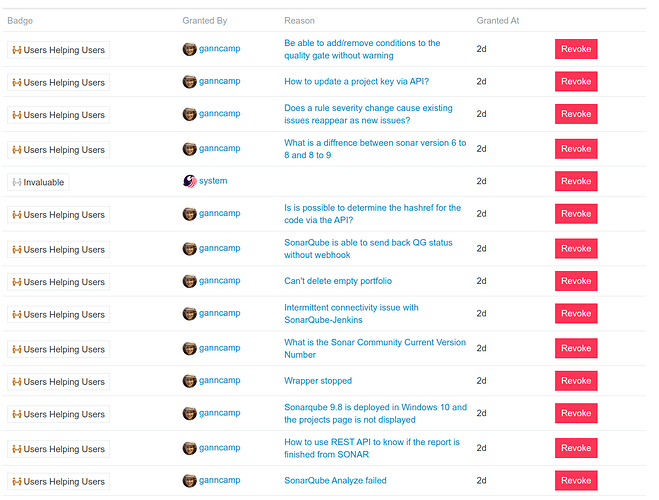Open the 'Wrapper stopped' topic

318,381
